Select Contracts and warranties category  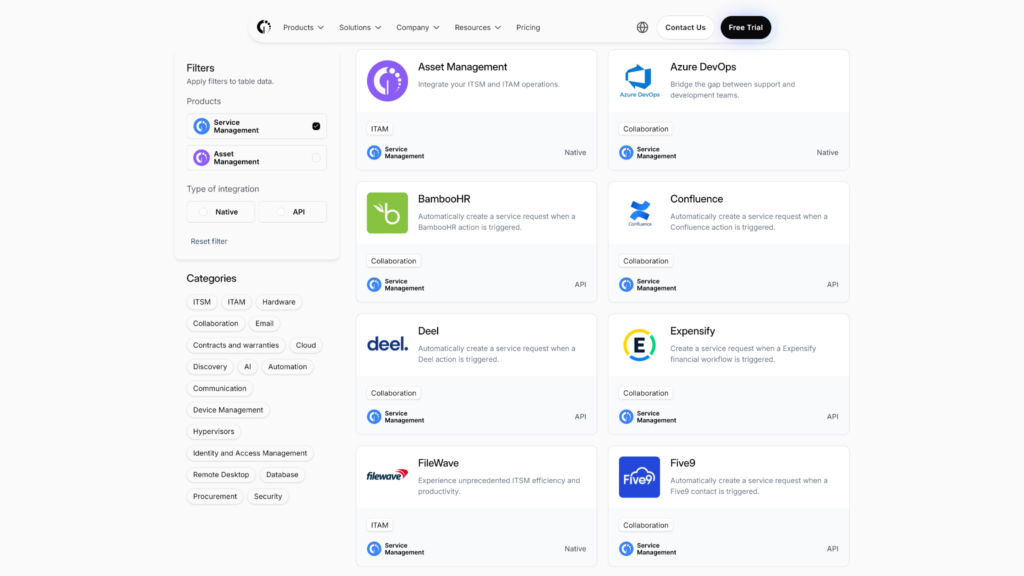click(236, 345)
